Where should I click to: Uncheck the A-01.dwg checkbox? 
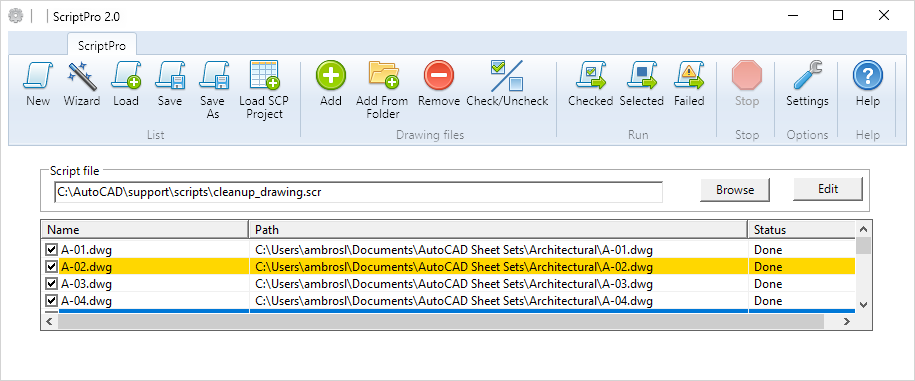click(51, 250)
